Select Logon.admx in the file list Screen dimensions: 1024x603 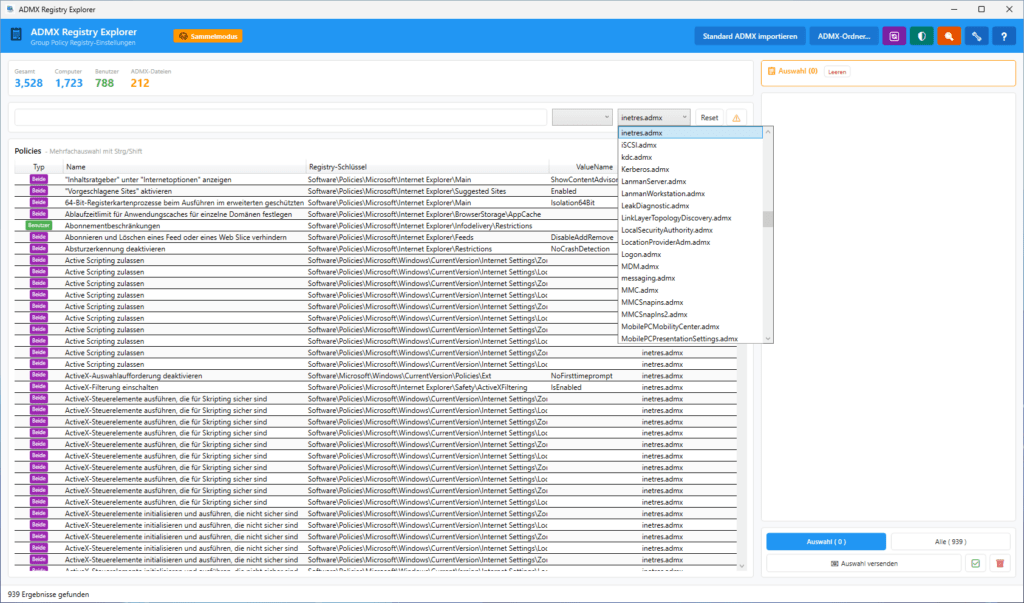pos(639,254)
